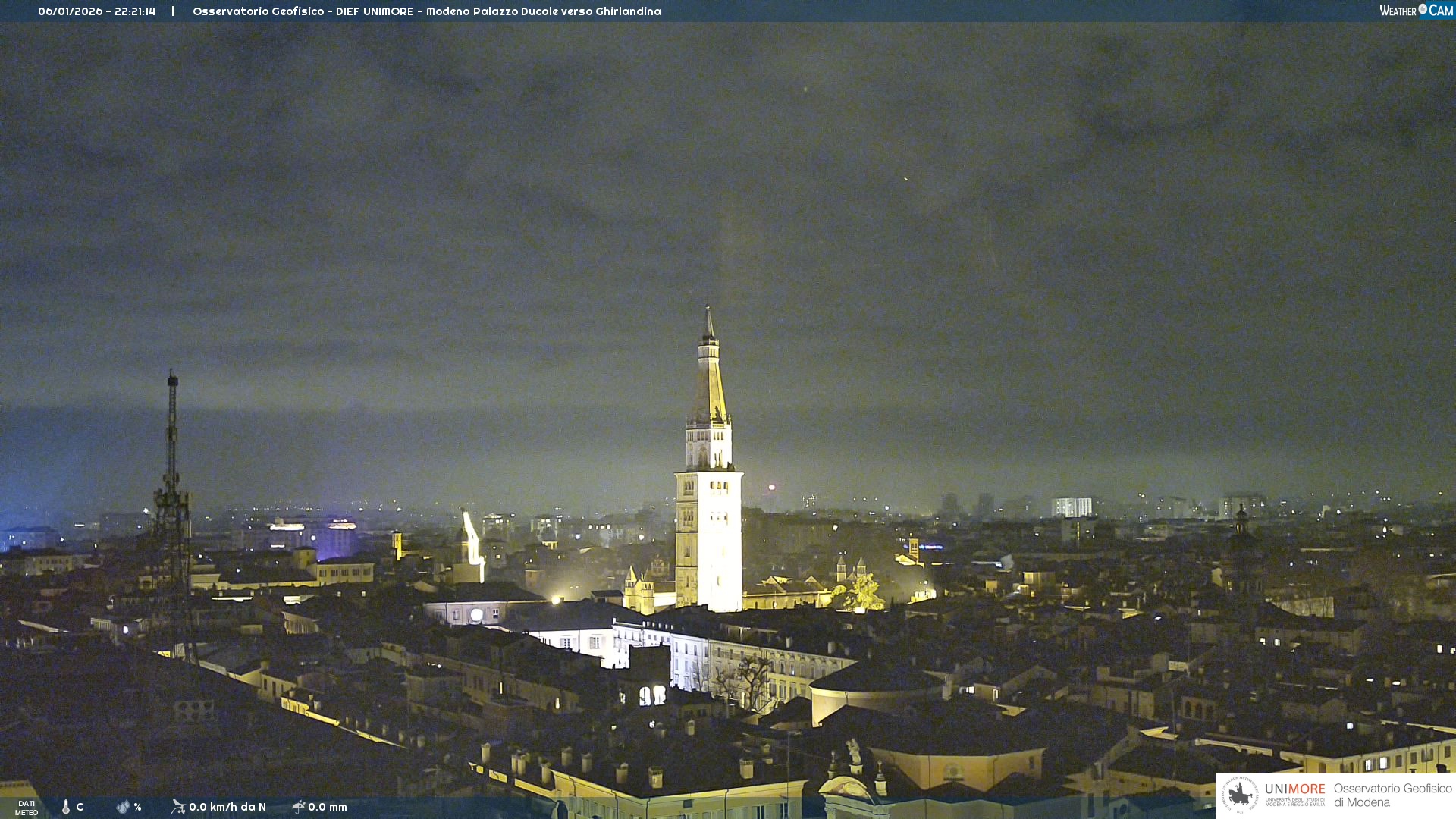Click the wind anemometer icon
This screenshot has width=1456, height=819.
(x=178, y=807)
